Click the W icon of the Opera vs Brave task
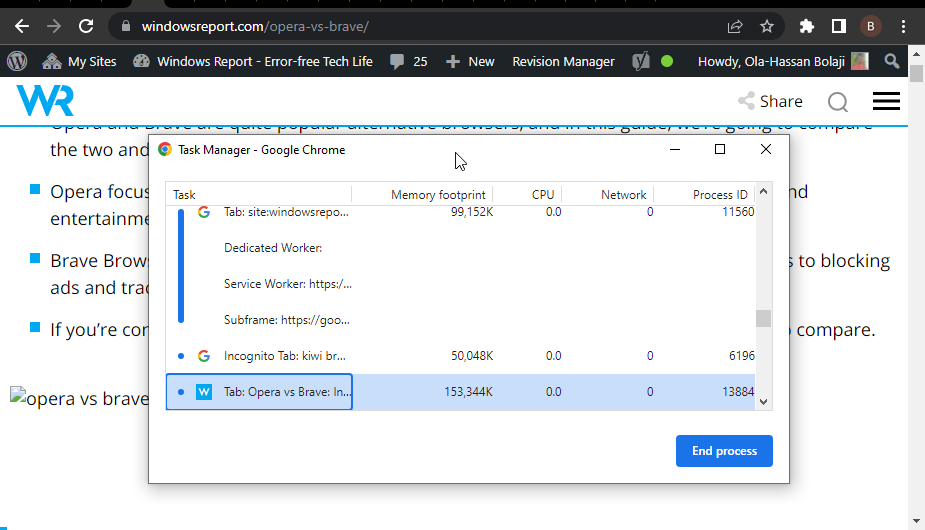The width and height of the screenshot is (925, 530). (x=204, y=392)
